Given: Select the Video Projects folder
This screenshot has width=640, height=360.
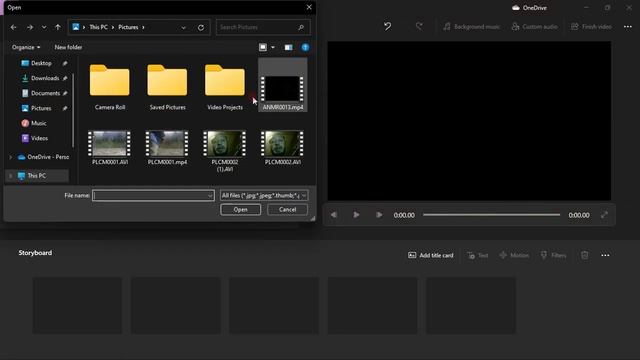Looking at the screenshot, I should click(225, 87).
